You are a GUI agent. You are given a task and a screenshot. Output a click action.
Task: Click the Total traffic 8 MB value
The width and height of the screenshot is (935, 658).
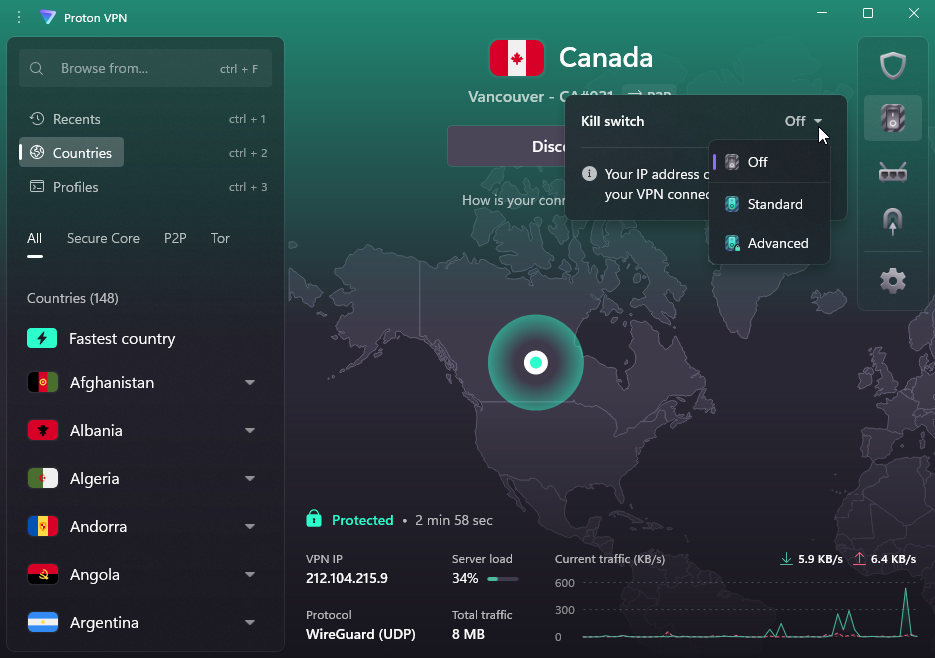(x=468, y=634)
